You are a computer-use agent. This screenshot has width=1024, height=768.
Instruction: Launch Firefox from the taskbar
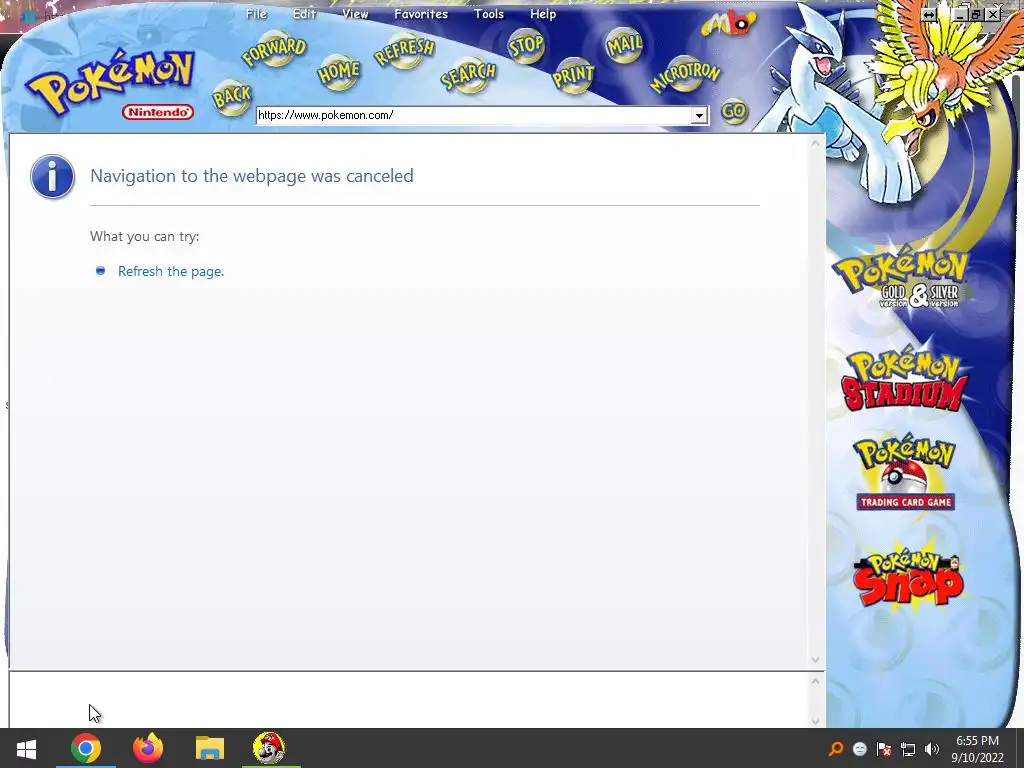pyautogui.click(x=148, y=748)
